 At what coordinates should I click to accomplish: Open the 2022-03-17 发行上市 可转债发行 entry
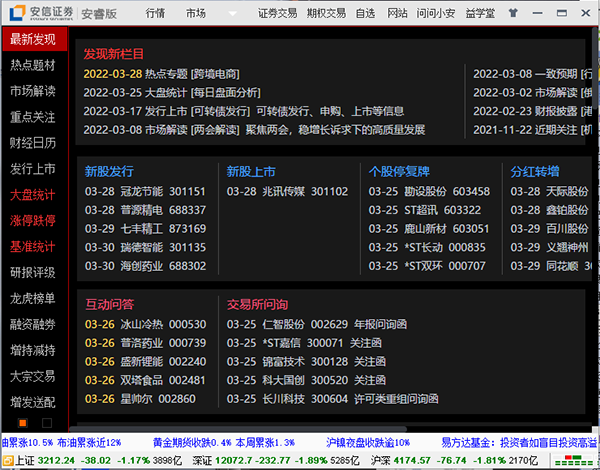pos(244,111)
